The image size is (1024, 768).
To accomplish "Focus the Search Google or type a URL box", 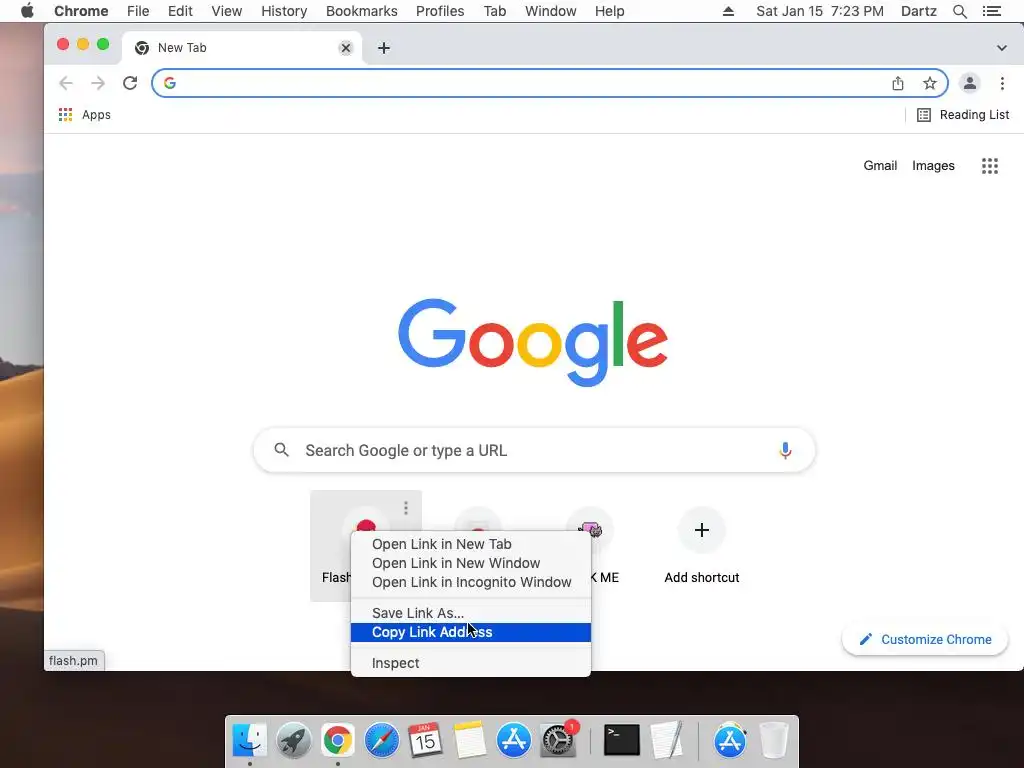I will tap(534, 450).
